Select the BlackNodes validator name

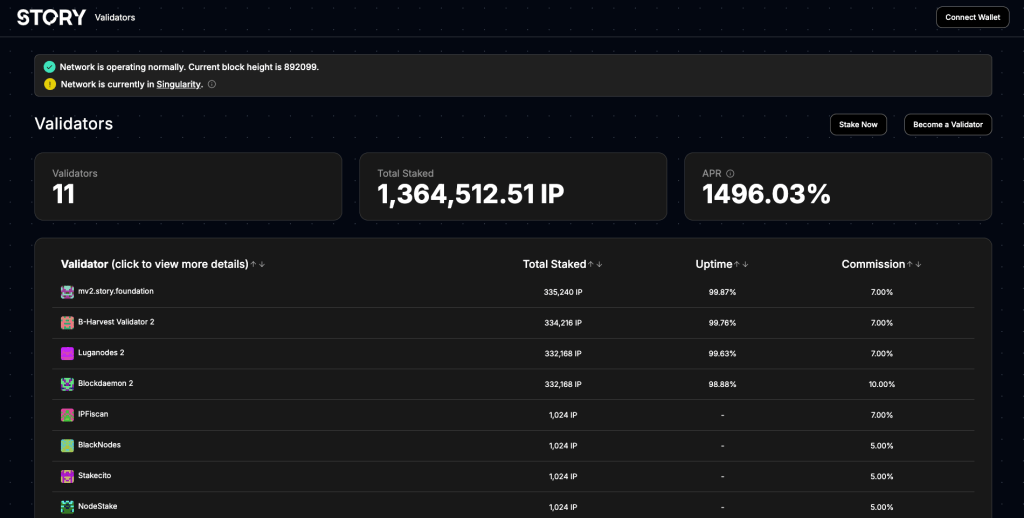point(99,445)
